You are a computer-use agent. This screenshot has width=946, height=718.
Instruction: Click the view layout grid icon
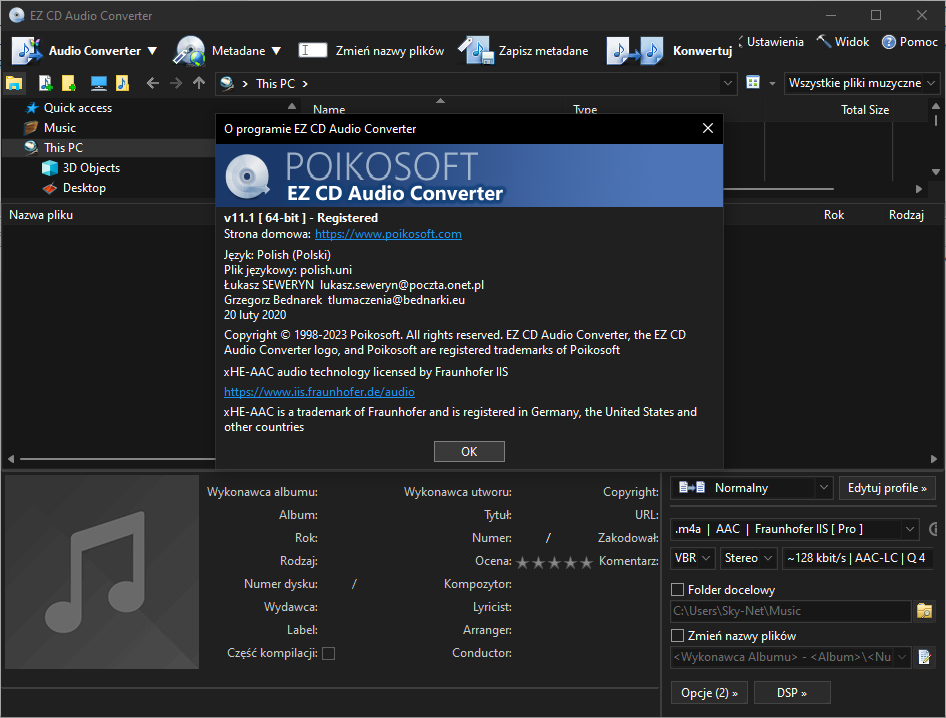753,83
